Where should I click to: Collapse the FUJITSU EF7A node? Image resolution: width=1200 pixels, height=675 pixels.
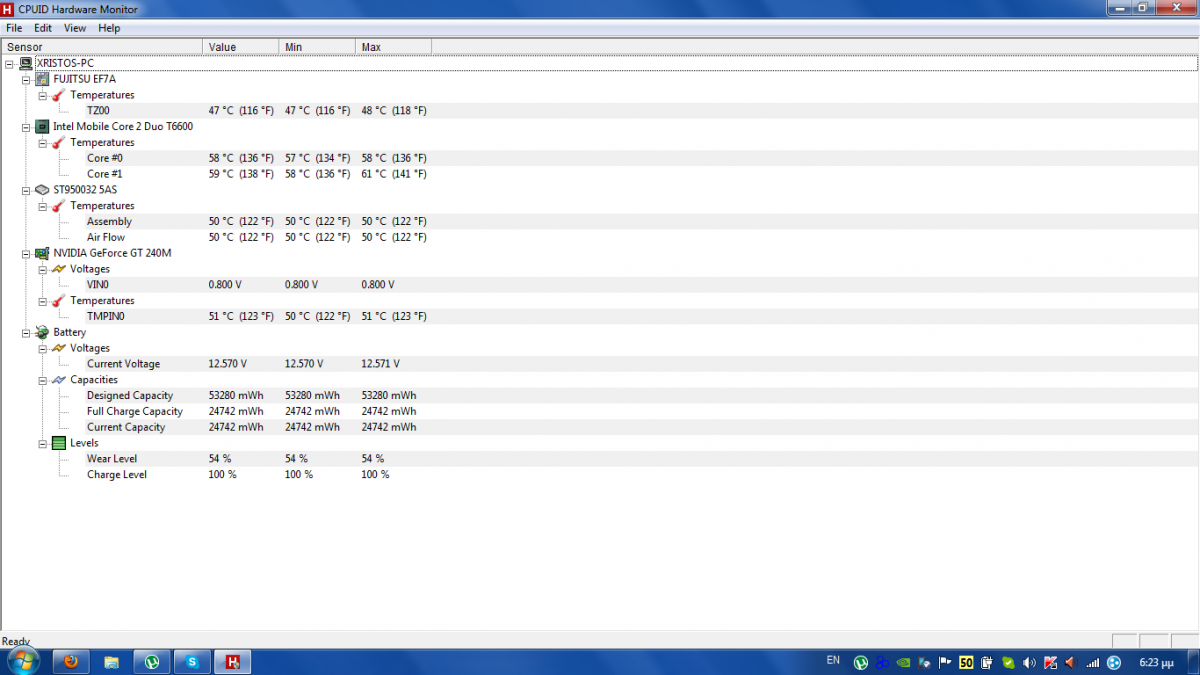(x=27, y=79)
